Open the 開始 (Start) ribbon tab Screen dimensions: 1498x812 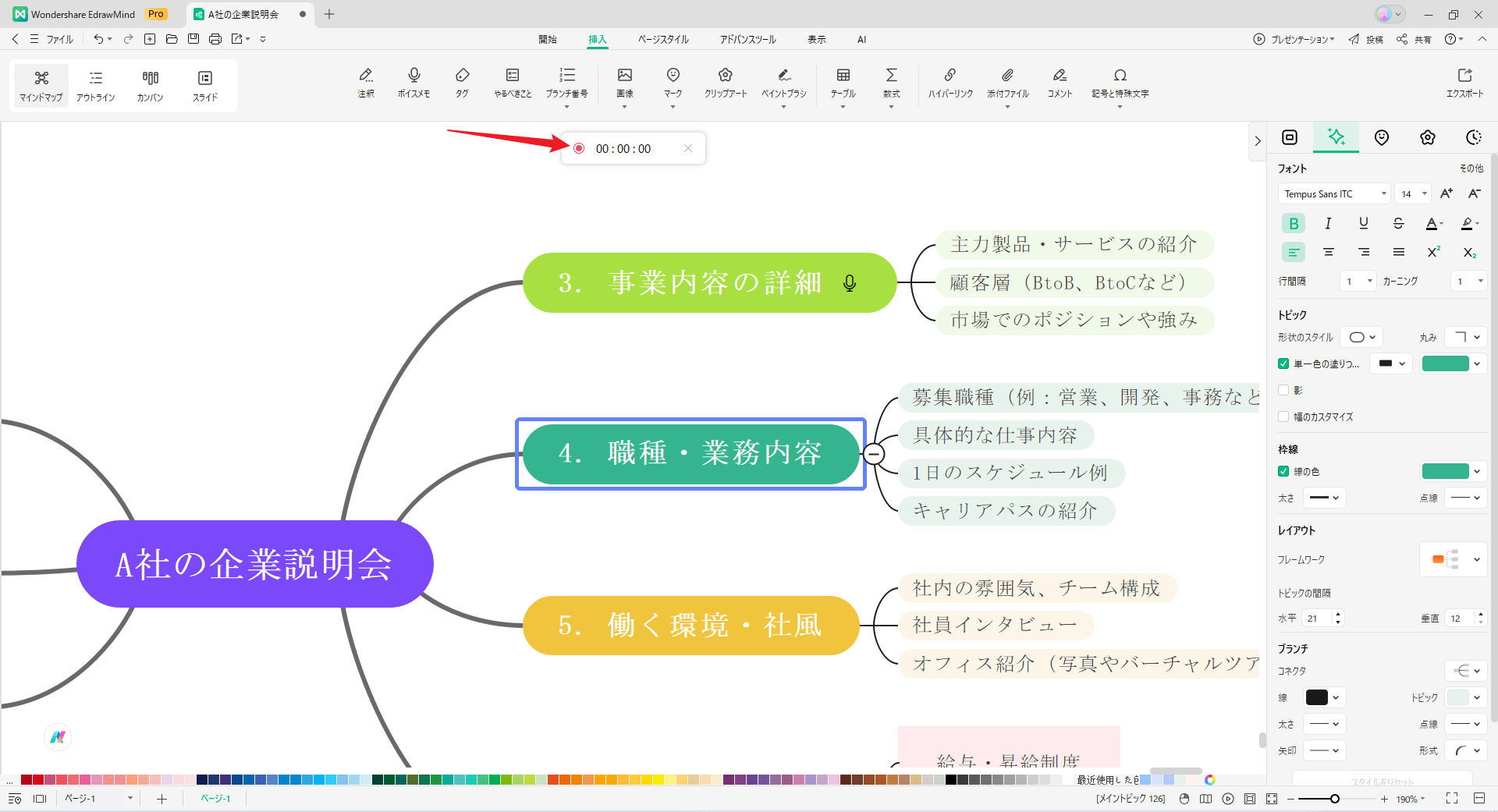(x=548, y=39)
